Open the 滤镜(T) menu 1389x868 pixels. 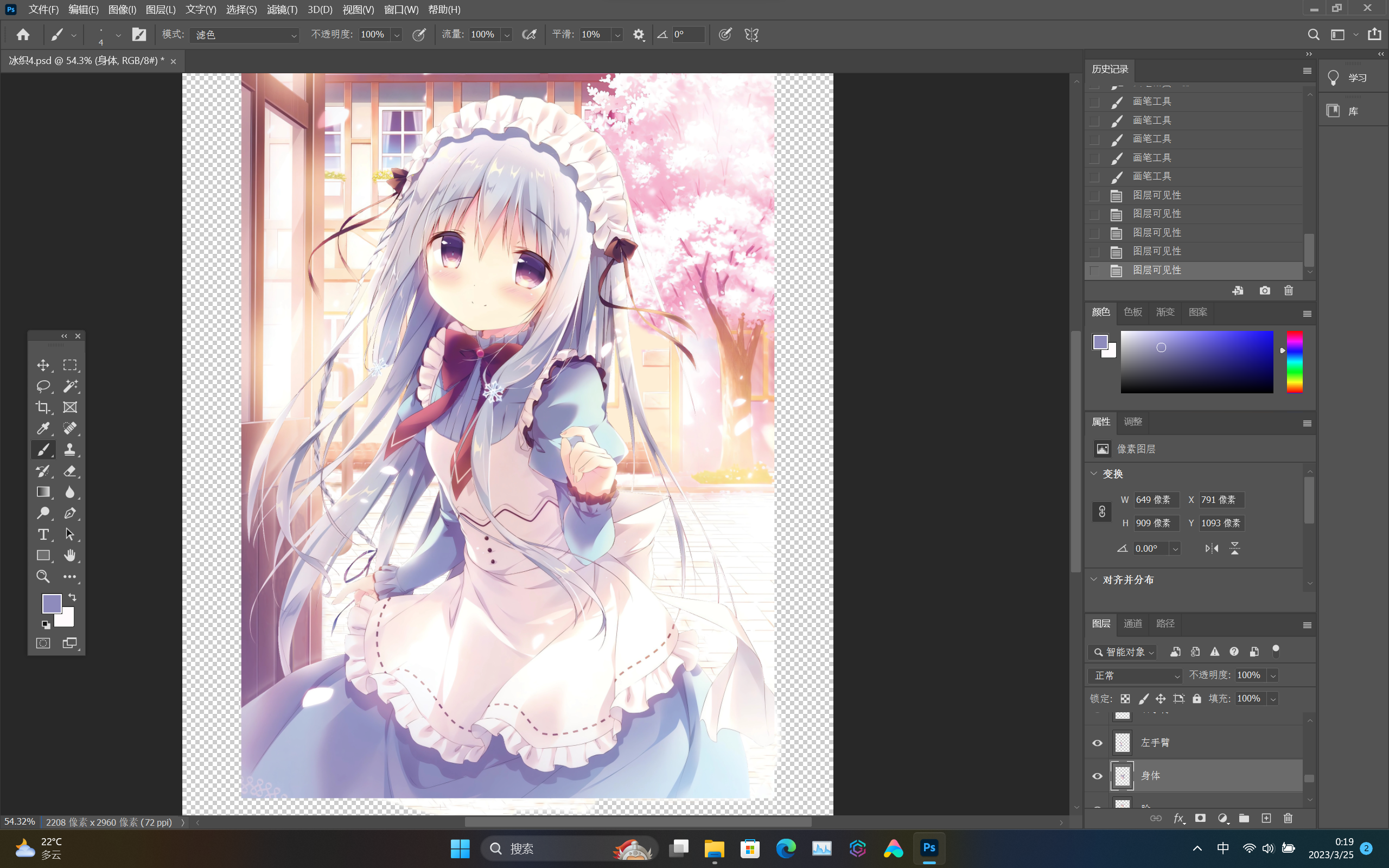tap(282, 10)
